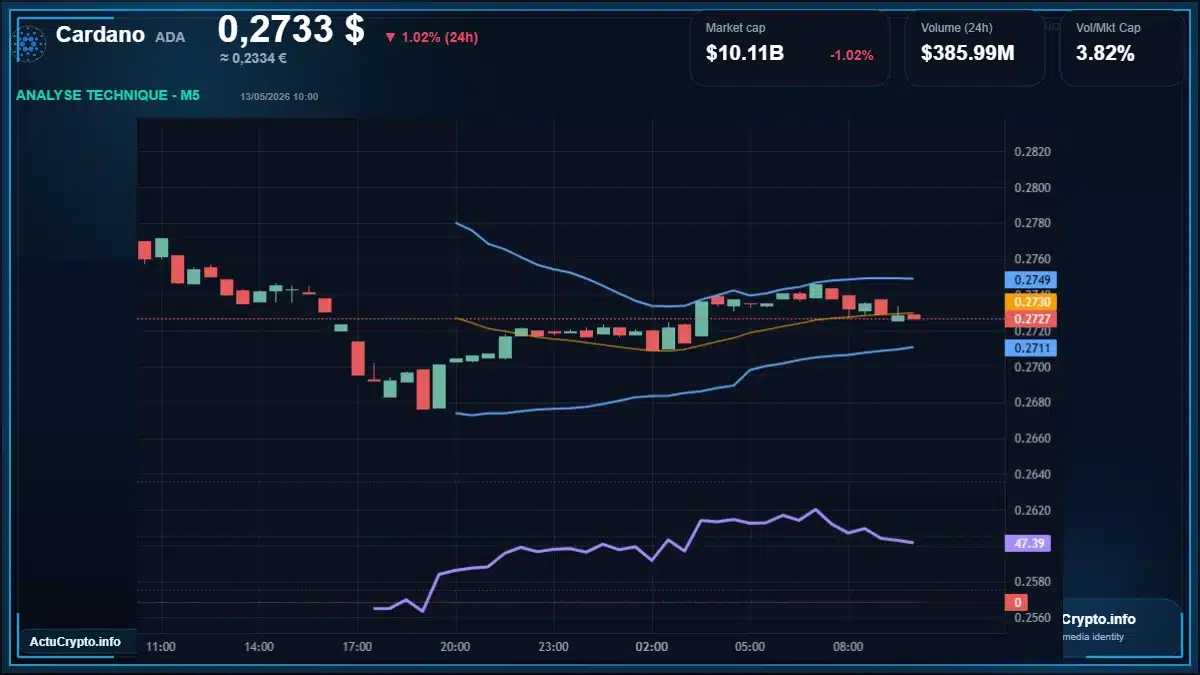Click the 0,2733 $ price value

pos(291,29)
